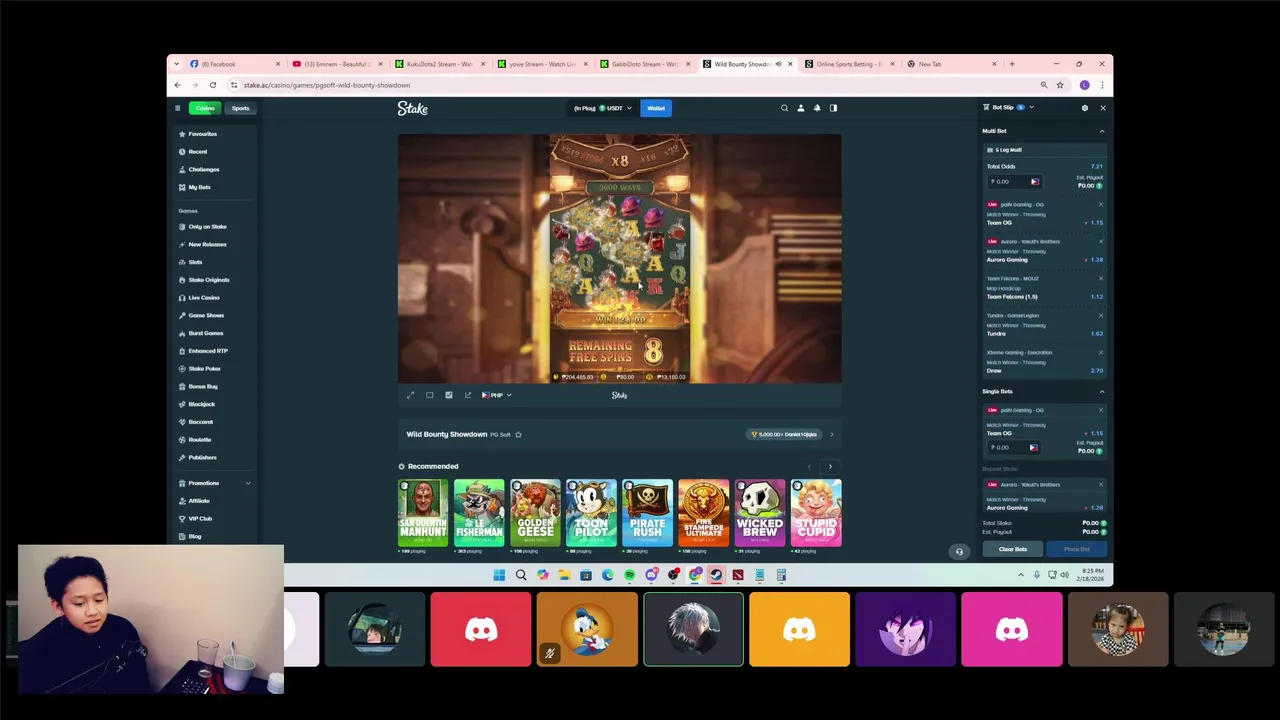The width and height of the screenshot is (1280, 720).
Task: Open the Golden Geese game thumbnail
Action: pos(535,513)
